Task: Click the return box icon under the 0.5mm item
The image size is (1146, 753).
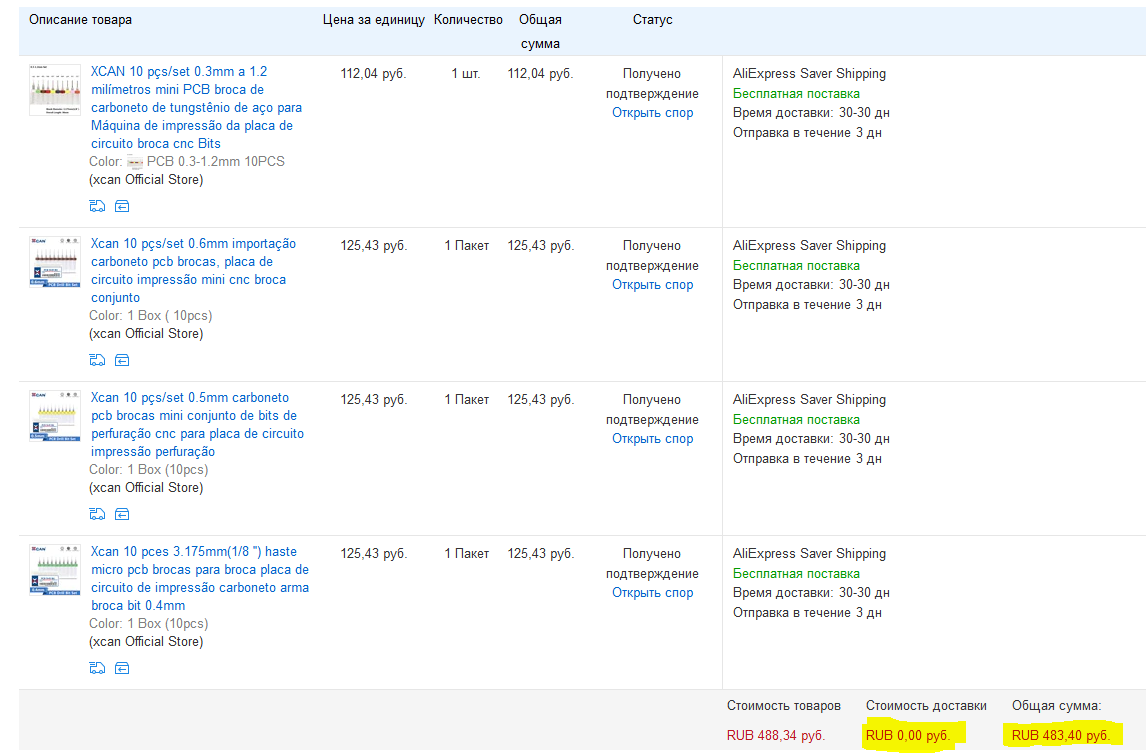Action: coord(122,514)
